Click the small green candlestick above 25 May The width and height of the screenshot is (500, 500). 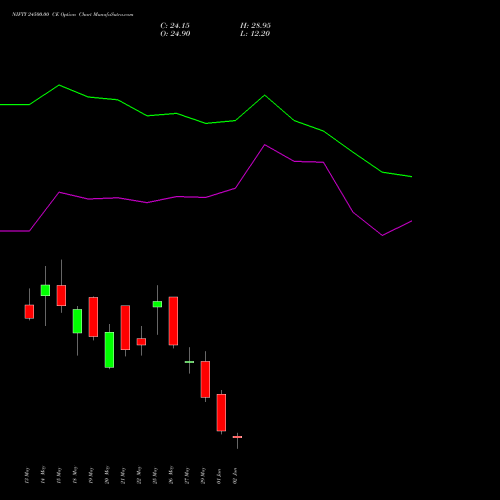[x=157, y=304]
